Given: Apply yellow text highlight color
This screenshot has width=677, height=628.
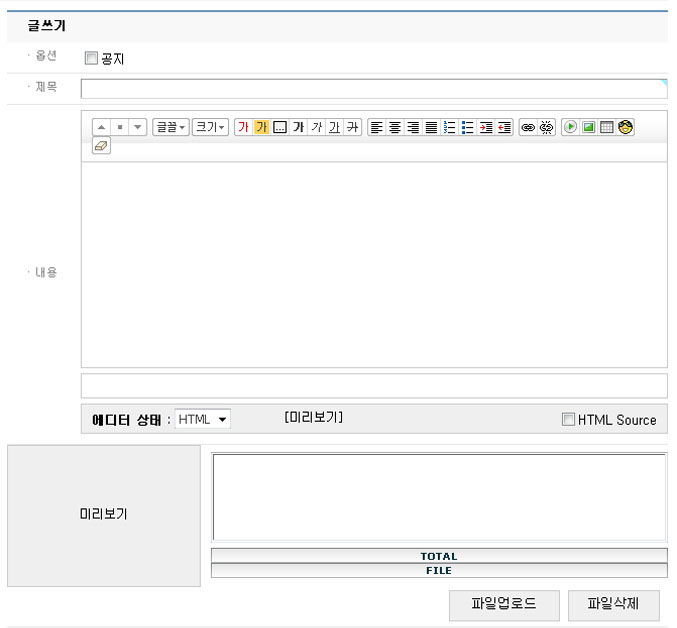Looking at the screenshot, I should 261,127.
